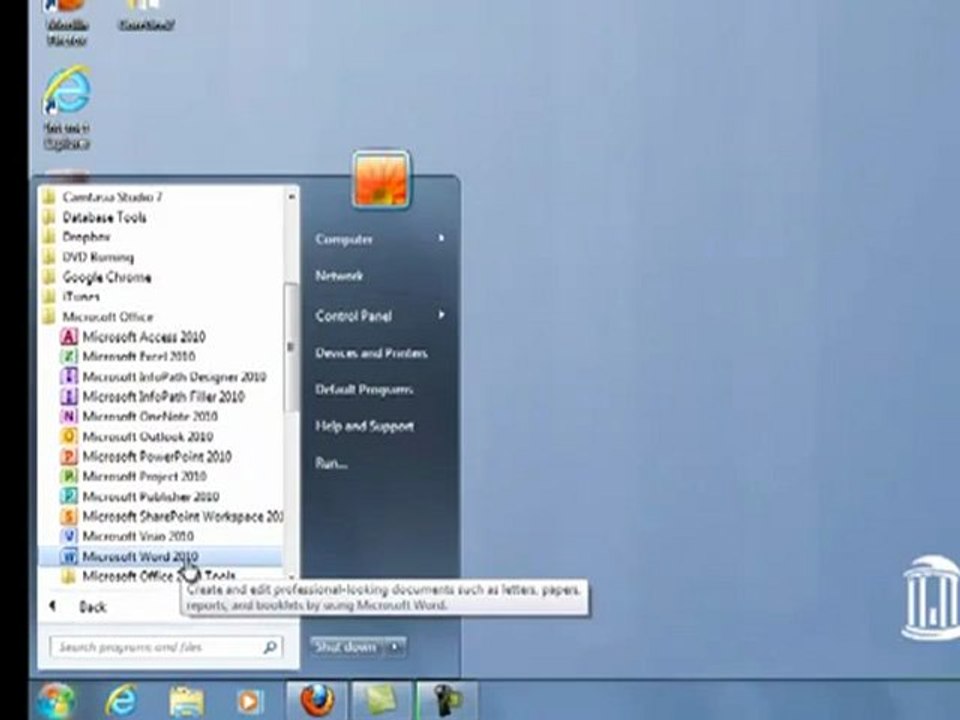Go Back to main Start menu
This screenshot has width=960, height=720.
coord(78,607)
